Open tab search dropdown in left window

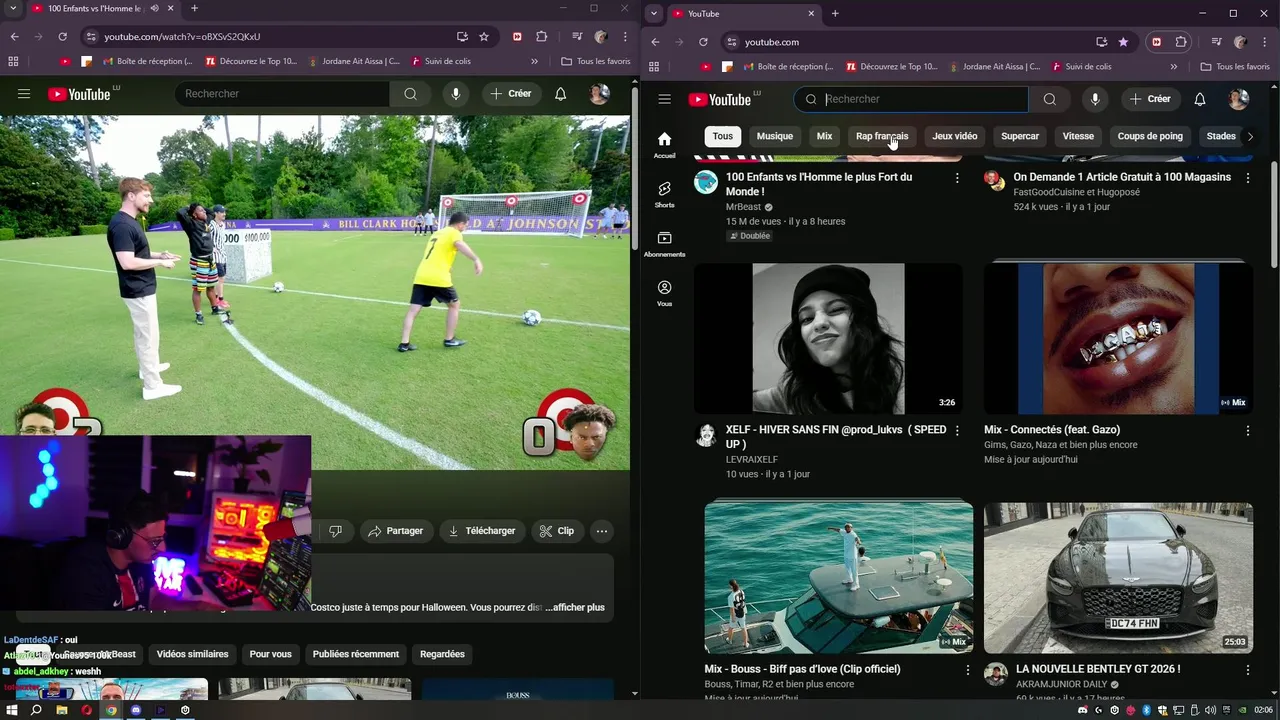pos(14,8)
